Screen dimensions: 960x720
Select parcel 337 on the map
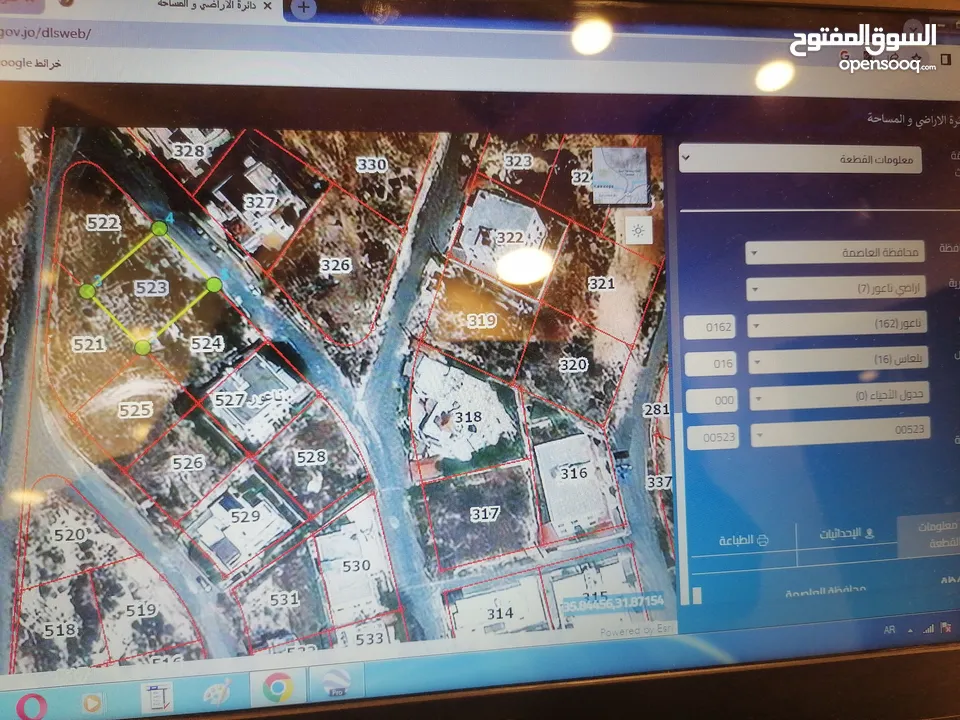pyautogui.click(x=659, y=482)
